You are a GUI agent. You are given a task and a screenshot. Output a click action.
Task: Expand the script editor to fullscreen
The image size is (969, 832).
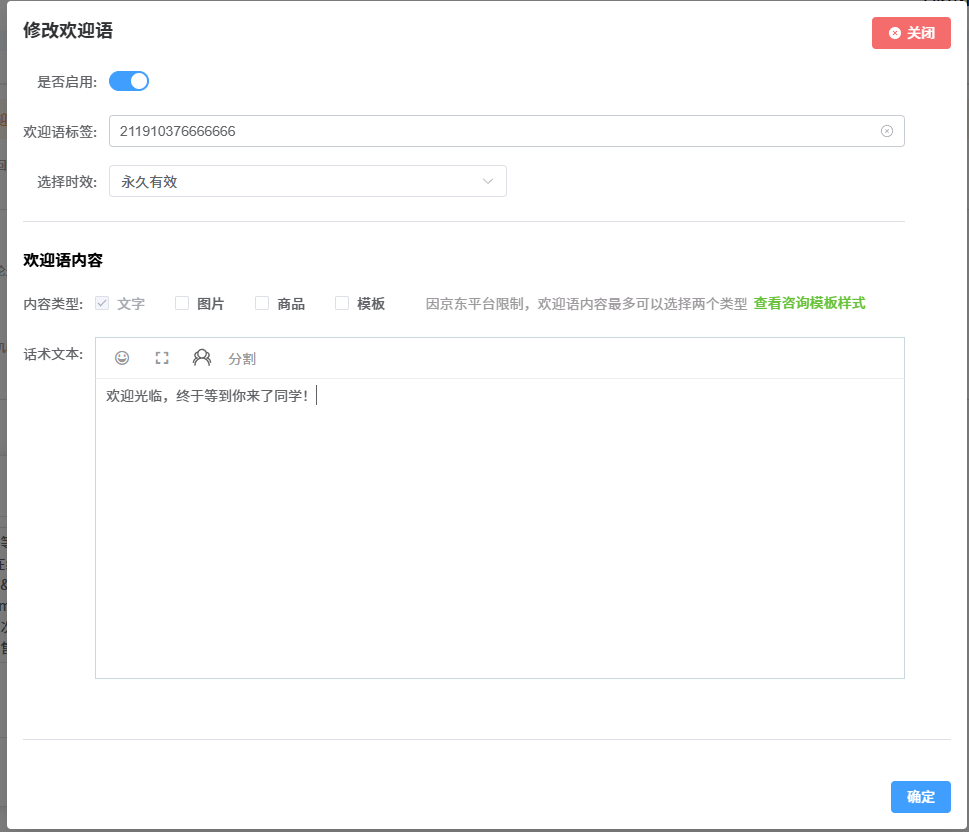point(162,358)
